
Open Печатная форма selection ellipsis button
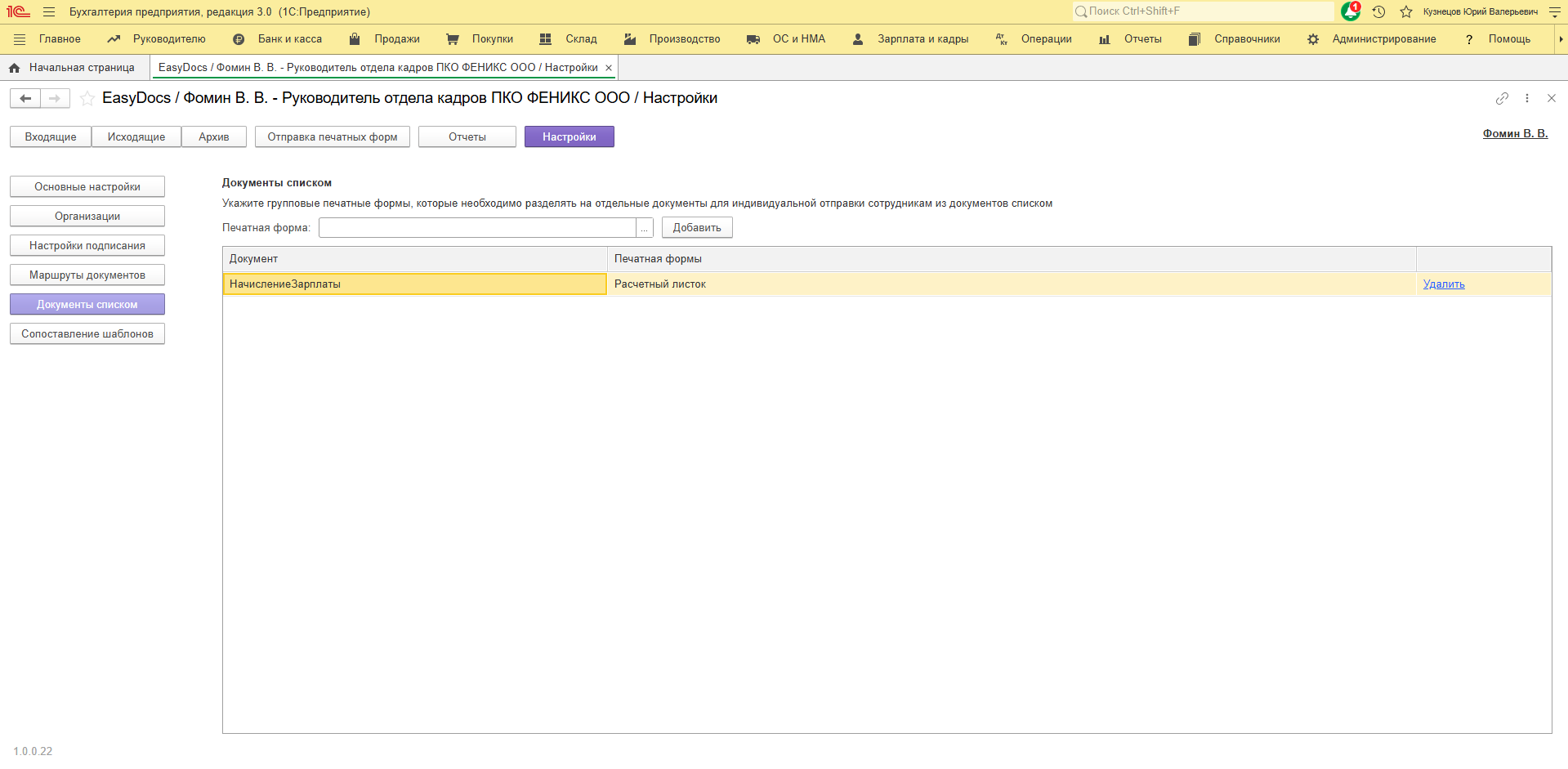pos(645,228)
